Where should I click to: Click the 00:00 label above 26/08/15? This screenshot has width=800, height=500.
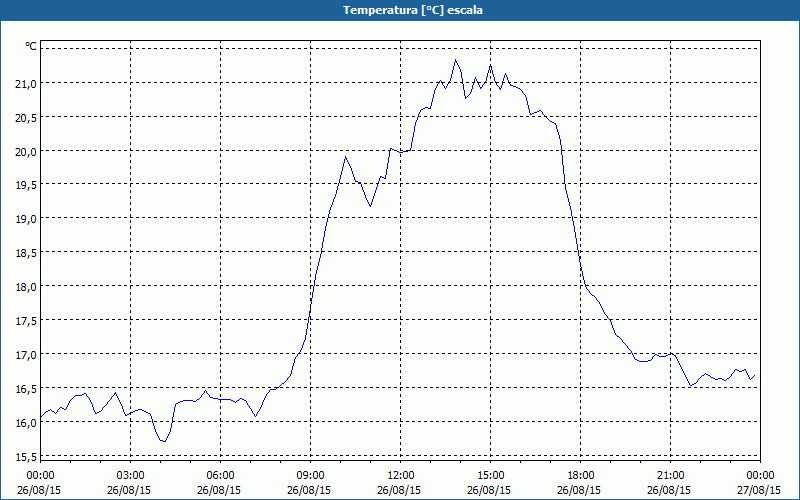[x=40, y=476]
